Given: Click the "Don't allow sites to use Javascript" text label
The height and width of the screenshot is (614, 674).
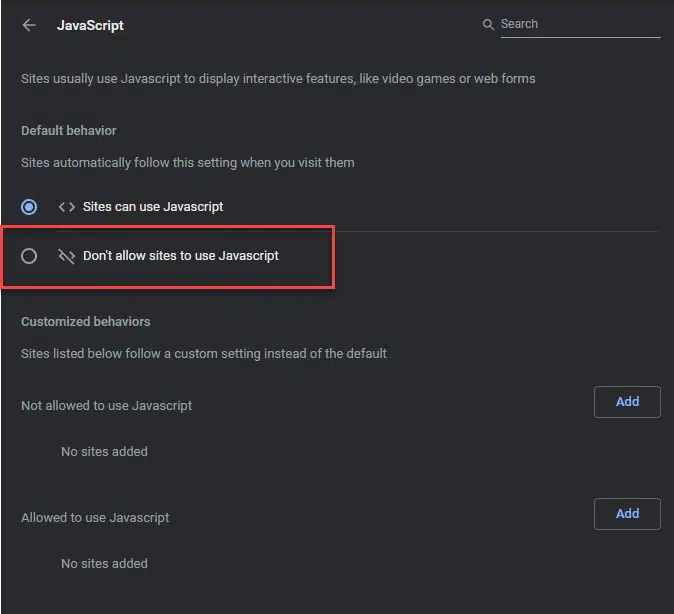Looking at the screenshot, I should click(x=181, y=256).
